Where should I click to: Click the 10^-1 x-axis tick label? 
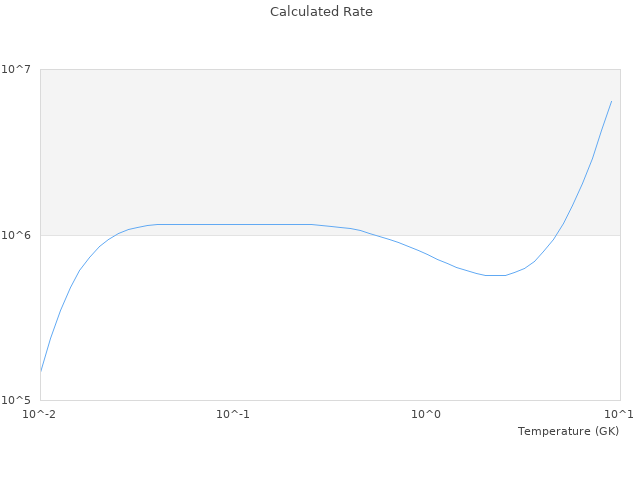coord(233,414)
